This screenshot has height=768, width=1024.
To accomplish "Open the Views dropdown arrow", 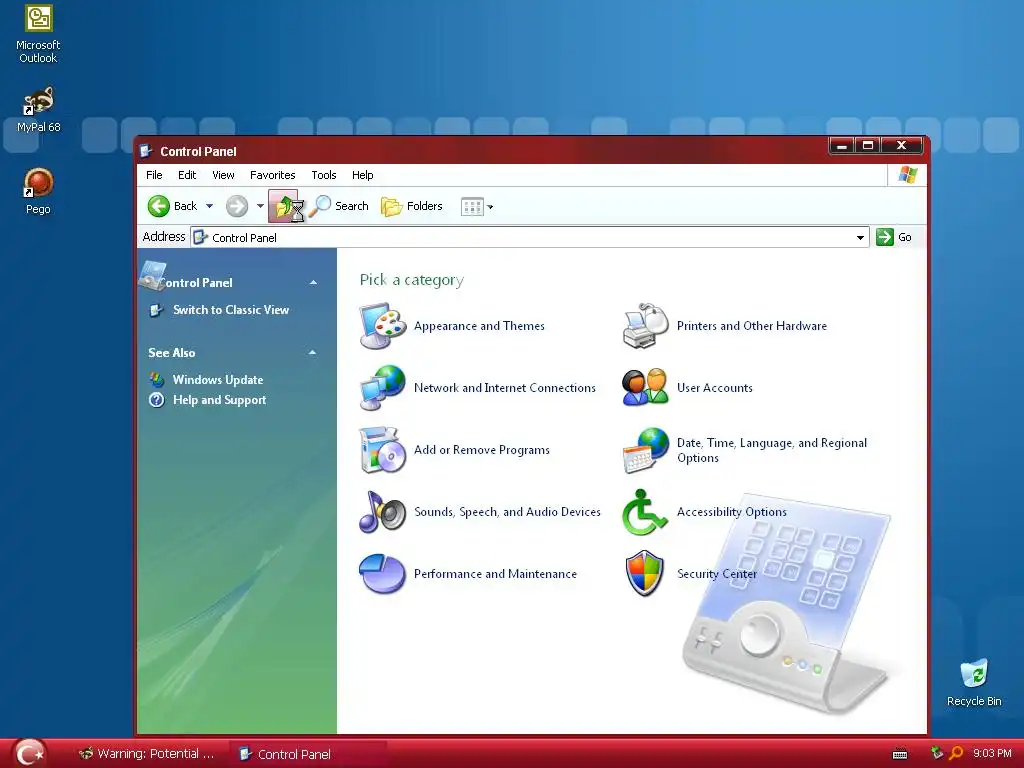I will (490, 207).
